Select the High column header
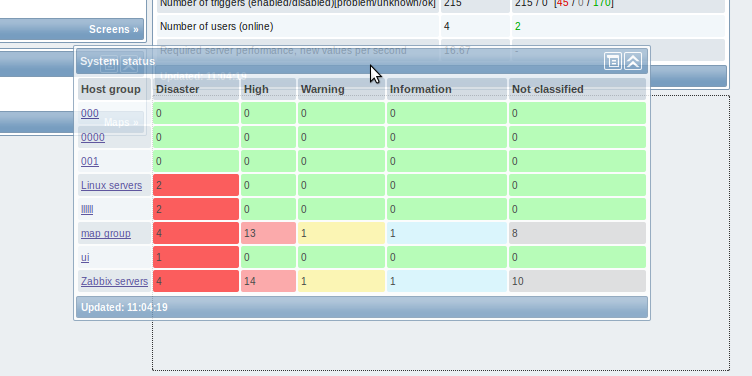This screenshot has width=752, height=376. click(268, 89)
